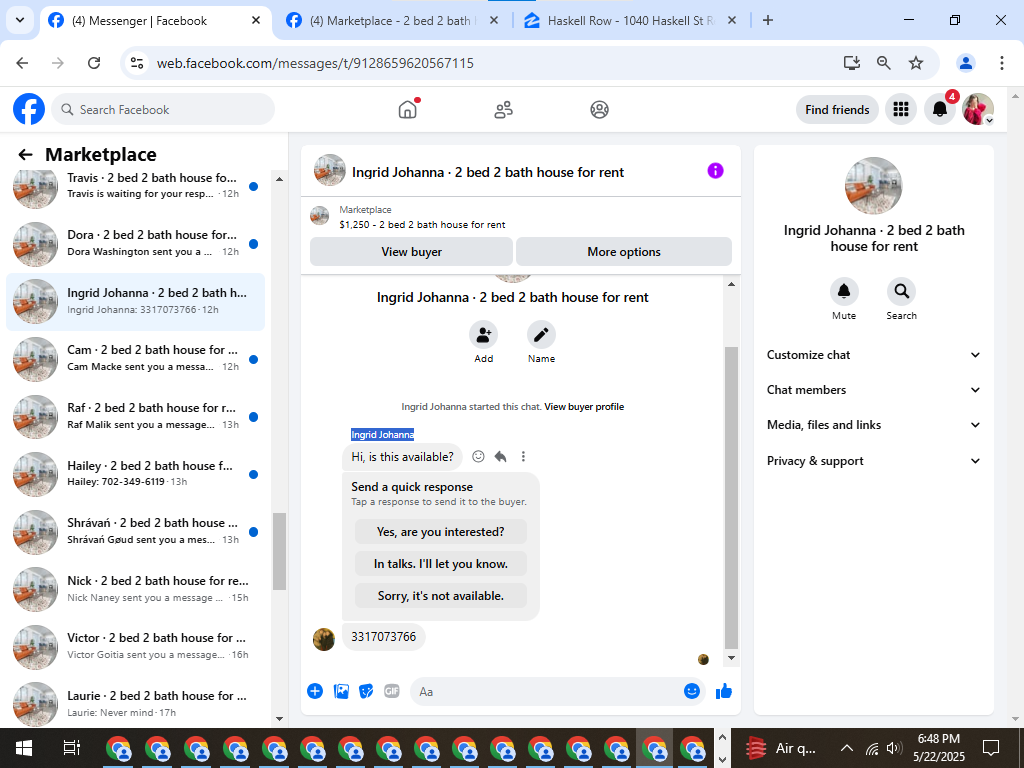Open the Chrome profile icon
This screenshot has width=1024, height=768.
965,63
